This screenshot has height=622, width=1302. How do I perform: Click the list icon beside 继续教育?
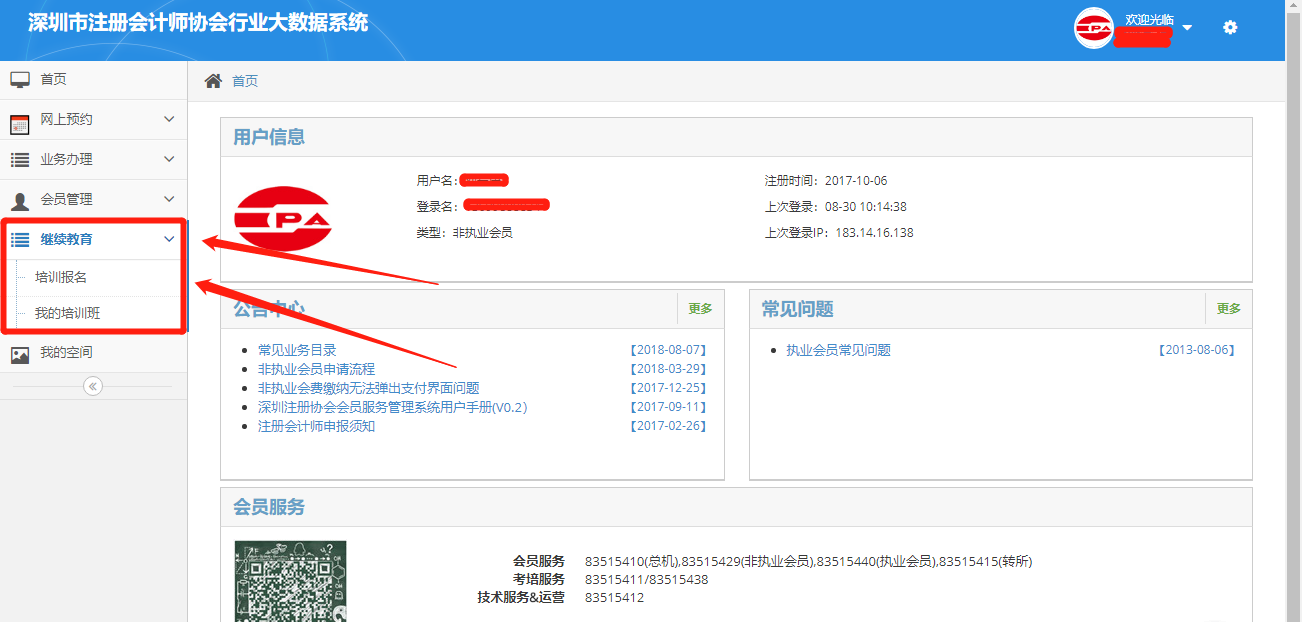[x=20, y=240]
